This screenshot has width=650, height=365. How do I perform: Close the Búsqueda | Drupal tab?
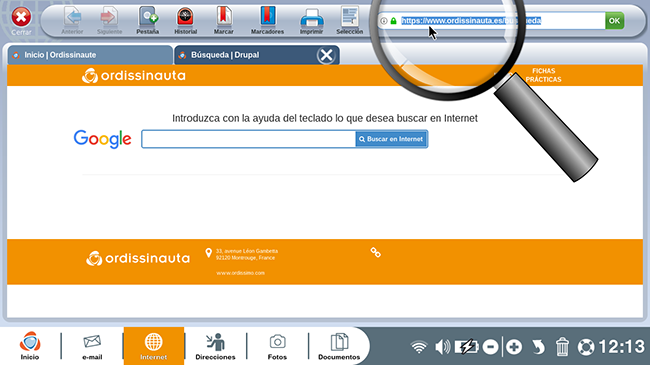tap(326, 55)
